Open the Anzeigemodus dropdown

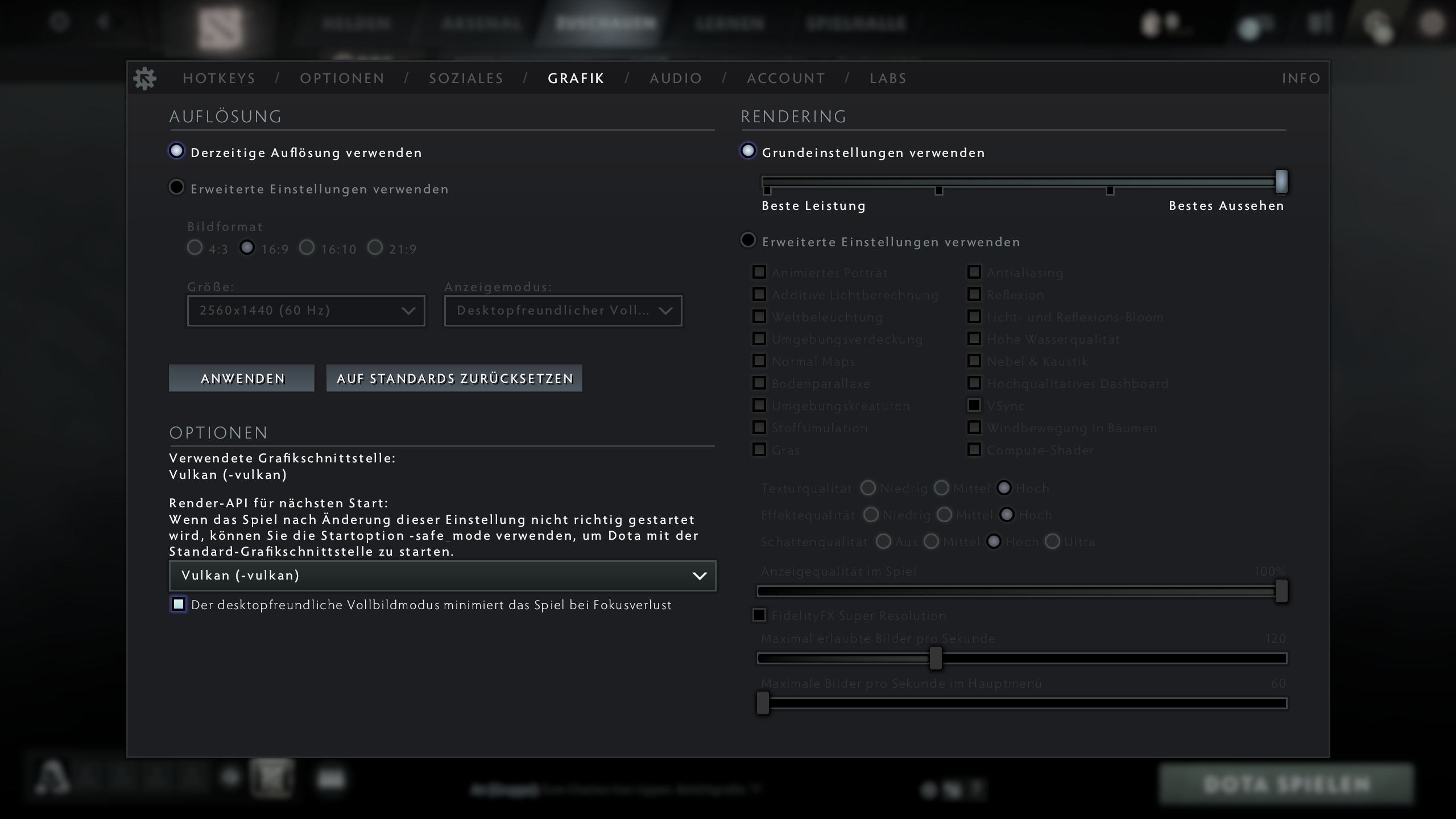562,311
